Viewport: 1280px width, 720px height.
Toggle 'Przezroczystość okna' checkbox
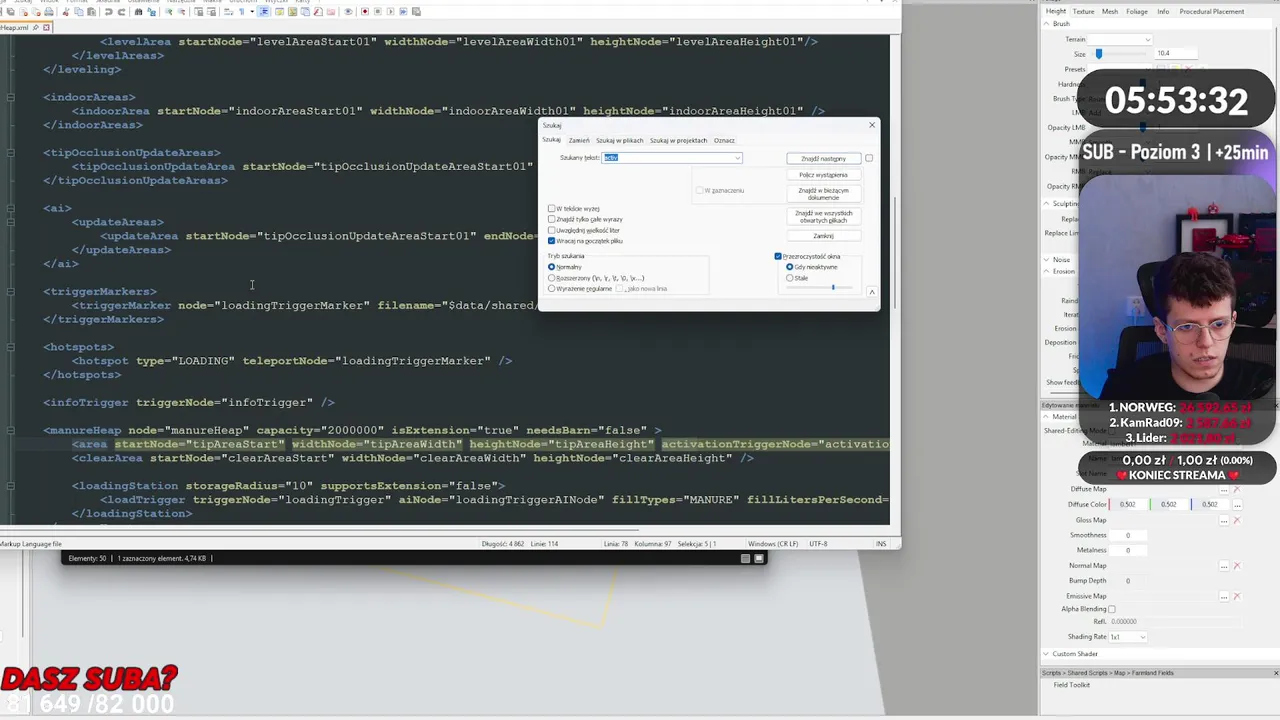778,256
